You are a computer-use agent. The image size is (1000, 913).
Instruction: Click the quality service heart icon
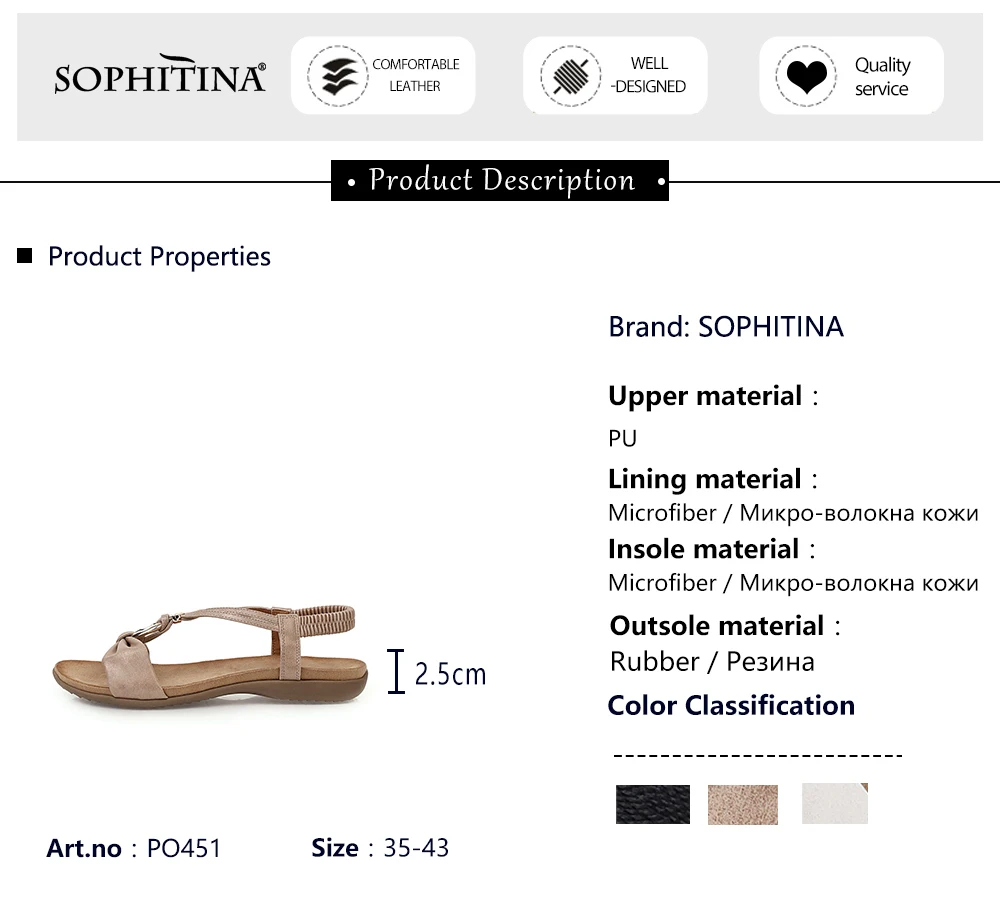pos(805,76)
